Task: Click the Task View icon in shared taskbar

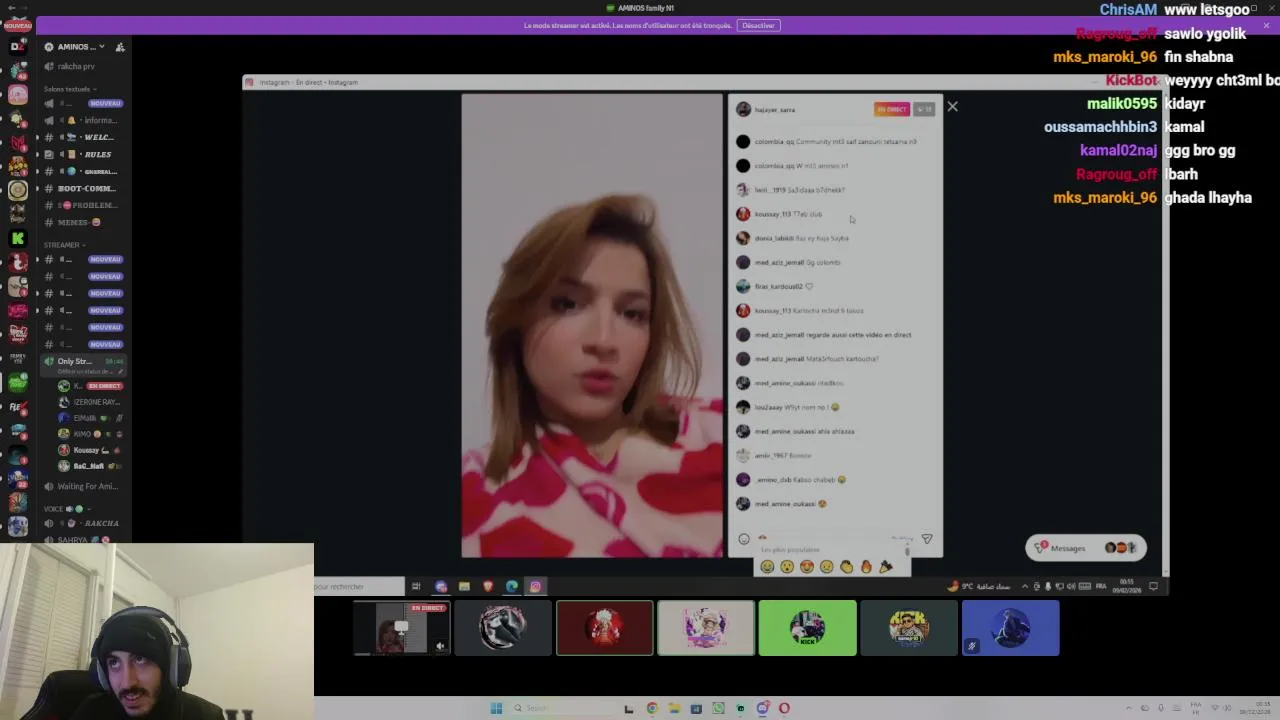Action: click(416, 586)
